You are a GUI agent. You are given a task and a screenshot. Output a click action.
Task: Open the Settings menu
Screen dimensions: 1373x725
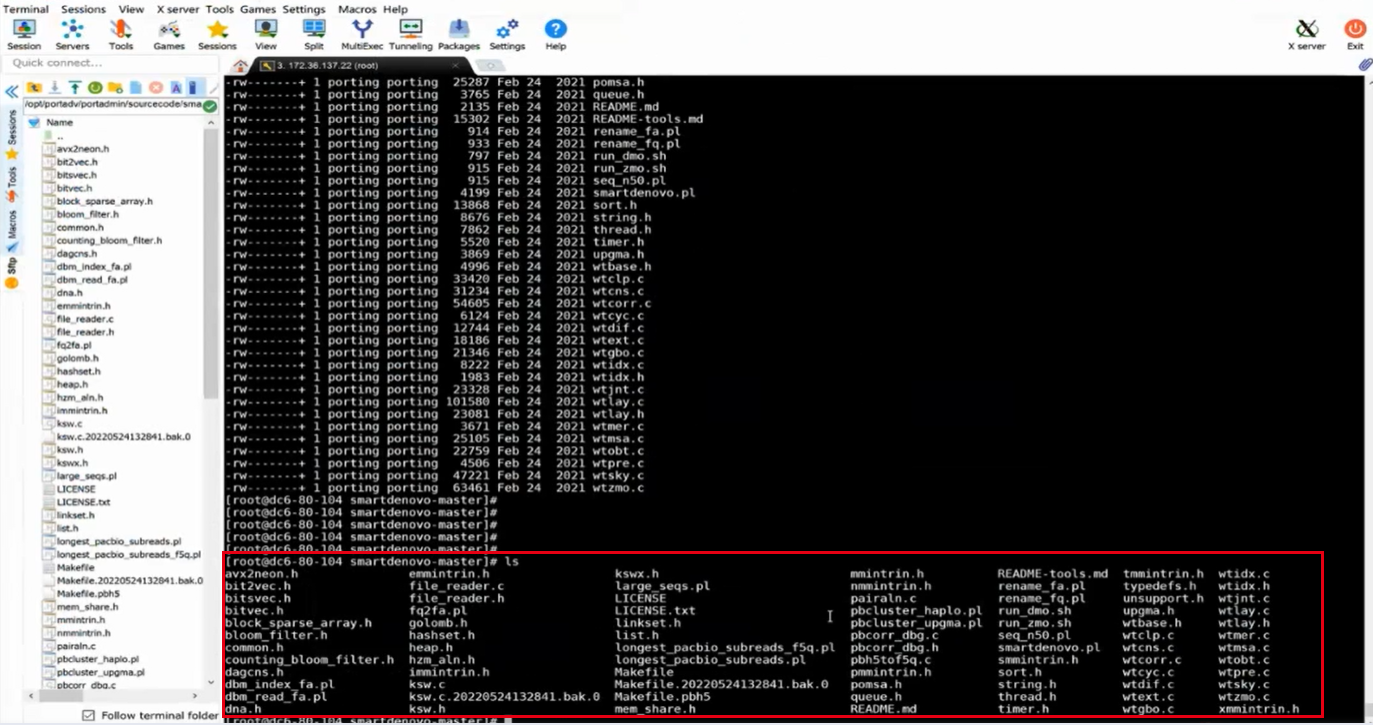[x=304, y=9]
